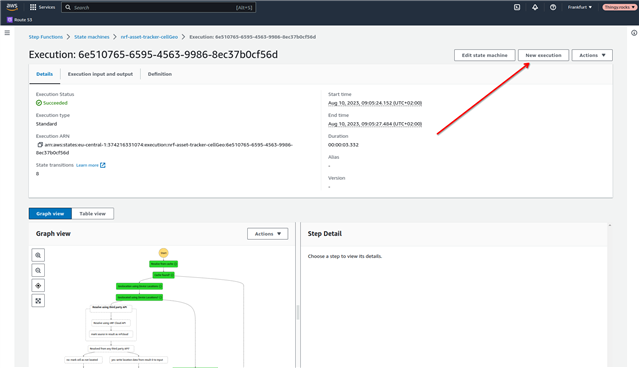Image resolution: width=639 pixels, height=368 pixels.
Task: Click the end time Aug 10, 2023 09:05:27.484
Action: point(375,124)
